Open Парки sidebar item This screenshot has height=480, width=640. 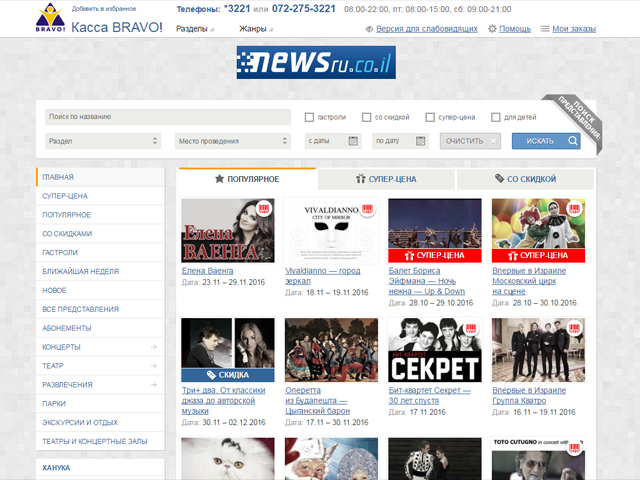tap(100, 403)
